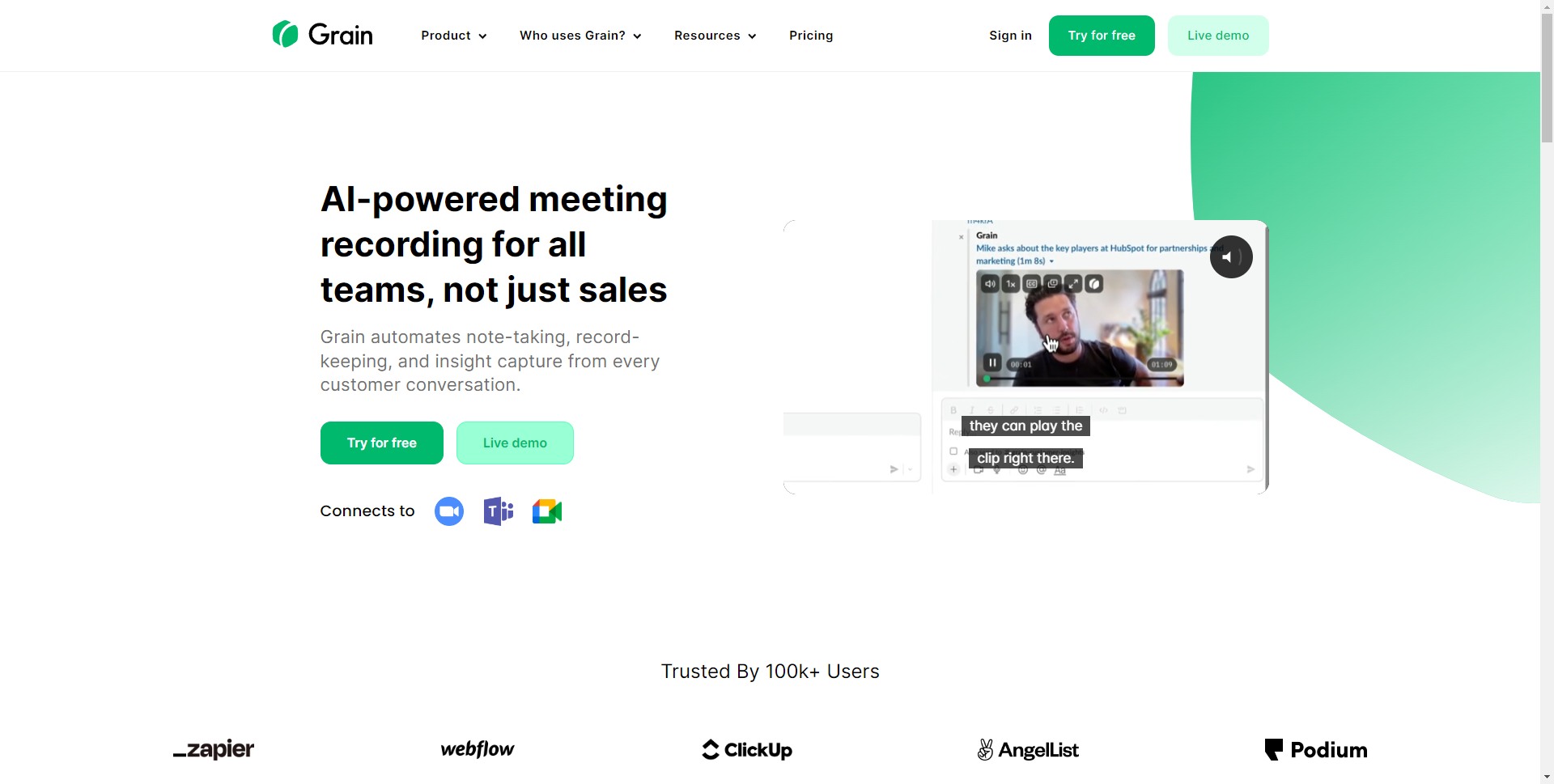
Task: Click the picture-in-picture icon in the video player
Action: (1052, 284)
